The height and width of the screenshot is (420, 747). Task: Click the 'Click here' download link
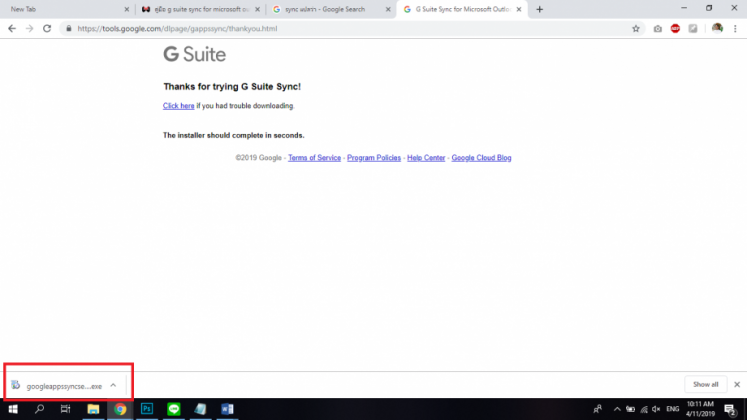(178, 106)
